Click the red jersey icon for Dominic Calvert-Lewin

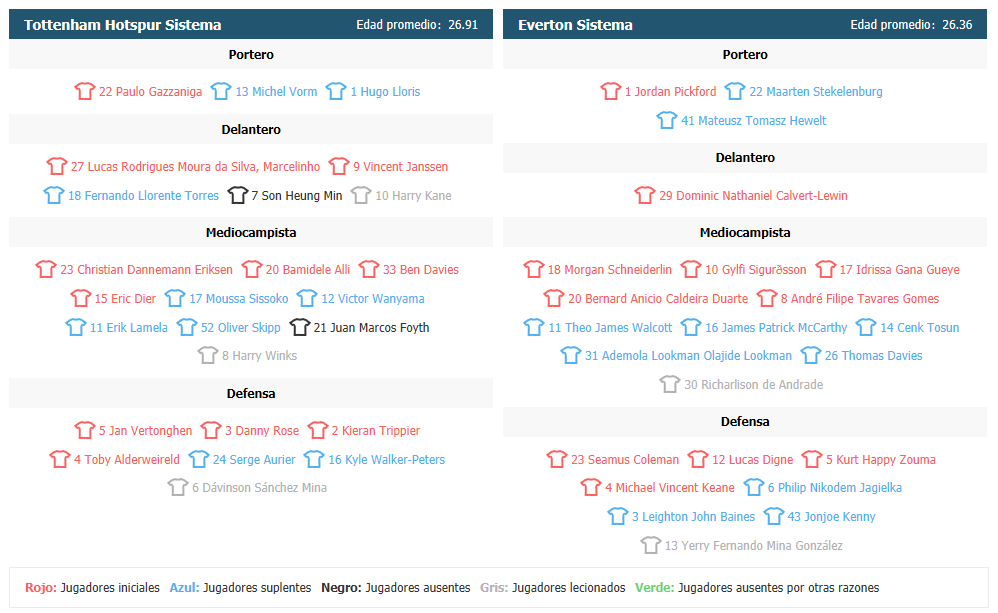(x=645, y=195)
